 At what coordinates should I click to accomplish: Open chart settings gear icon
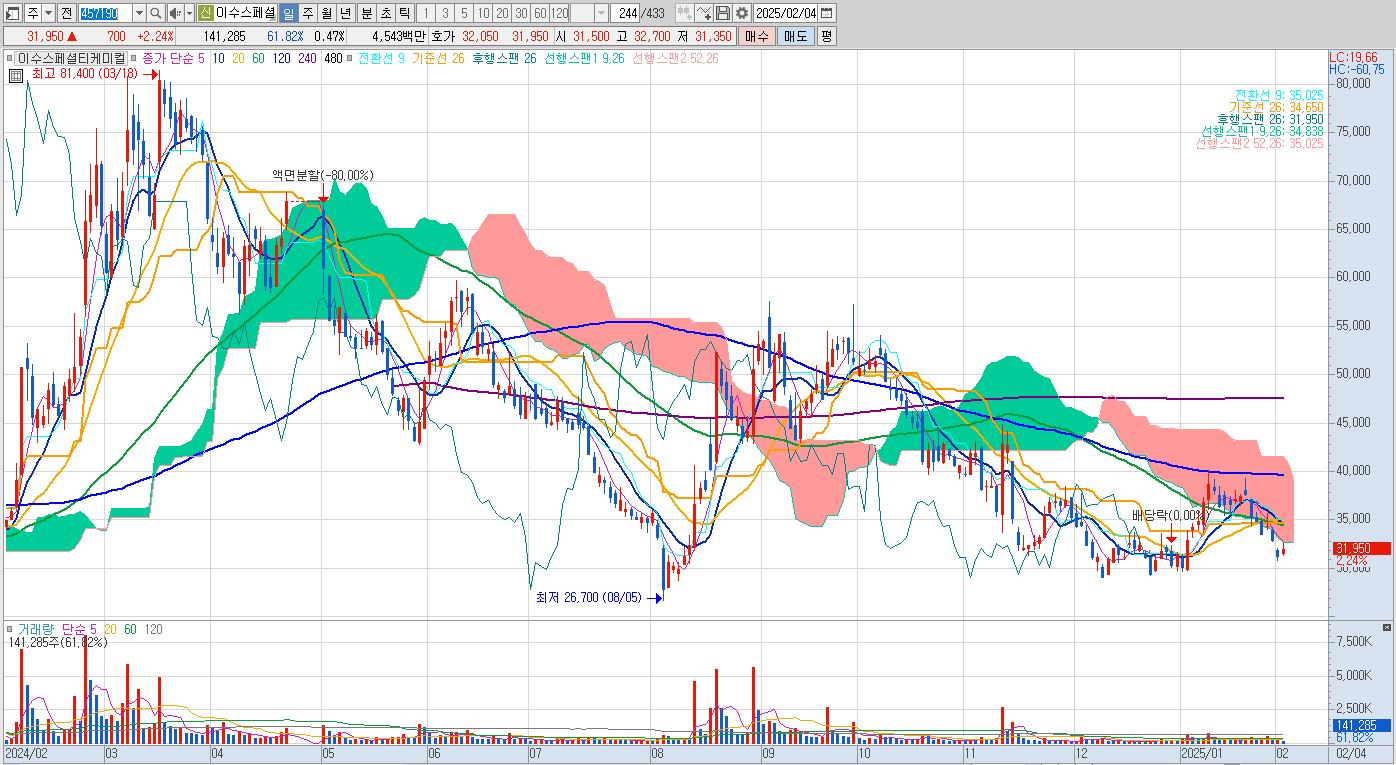tap(742, 13)
